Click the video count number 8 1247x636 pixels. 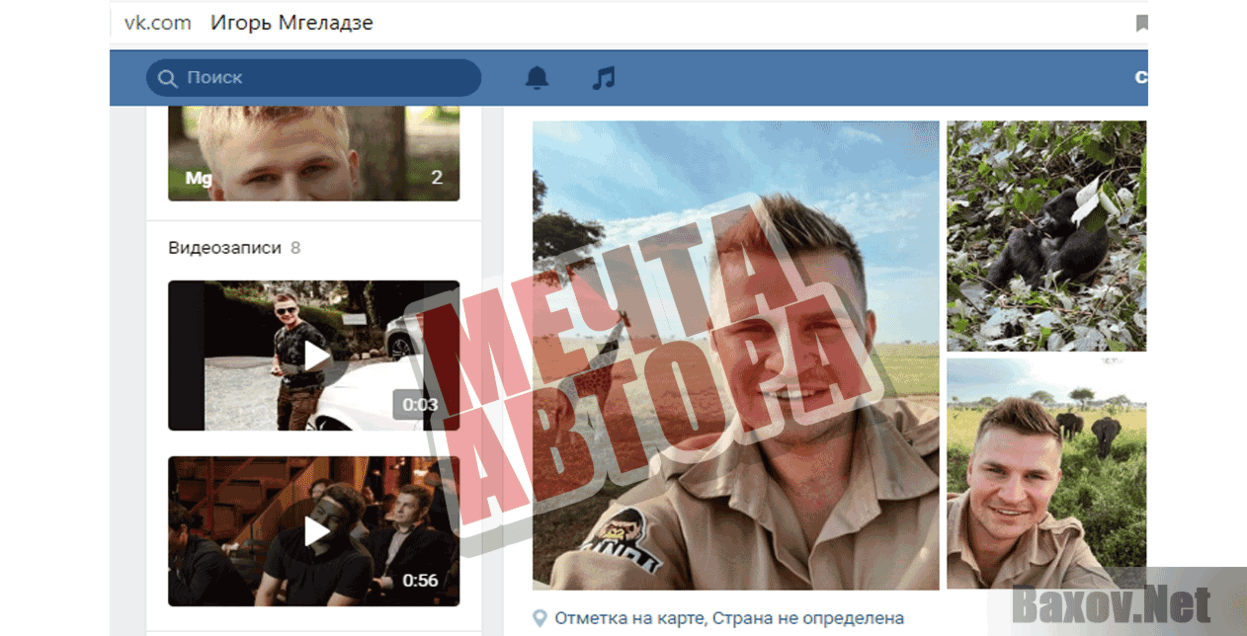tap(295, 248)
